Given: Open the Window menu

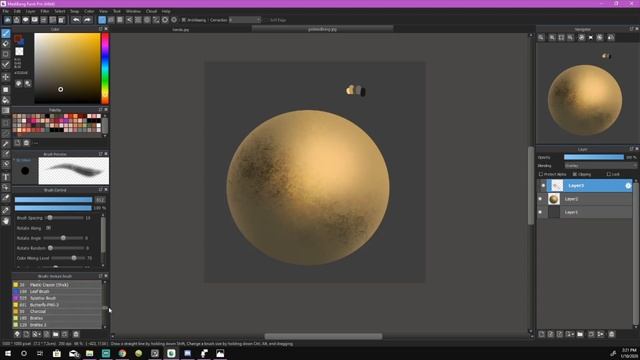Looking at the screenshot, I should tap(133, 11).
